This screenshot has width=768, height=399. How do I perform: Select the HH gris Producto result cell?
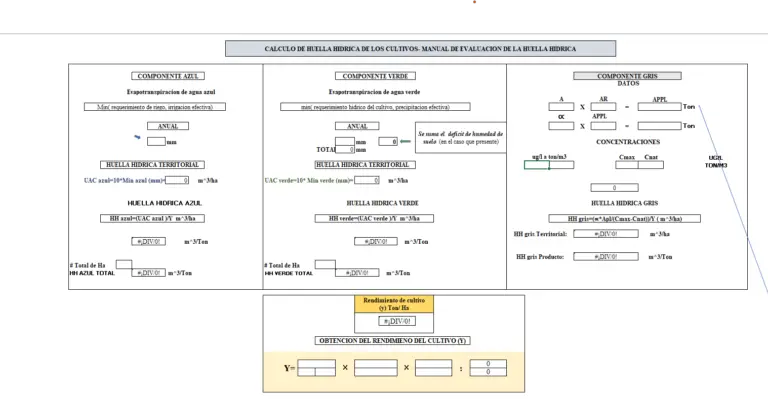pos(606,257)
